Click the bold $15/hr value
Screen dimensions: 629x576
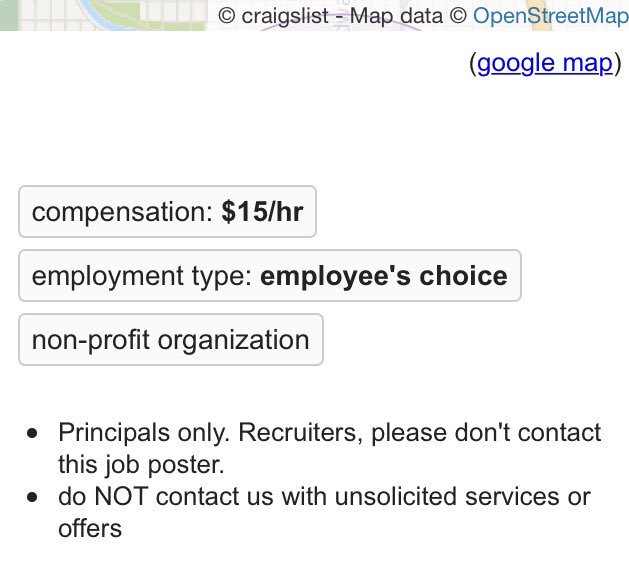click(x=262, y=212)
